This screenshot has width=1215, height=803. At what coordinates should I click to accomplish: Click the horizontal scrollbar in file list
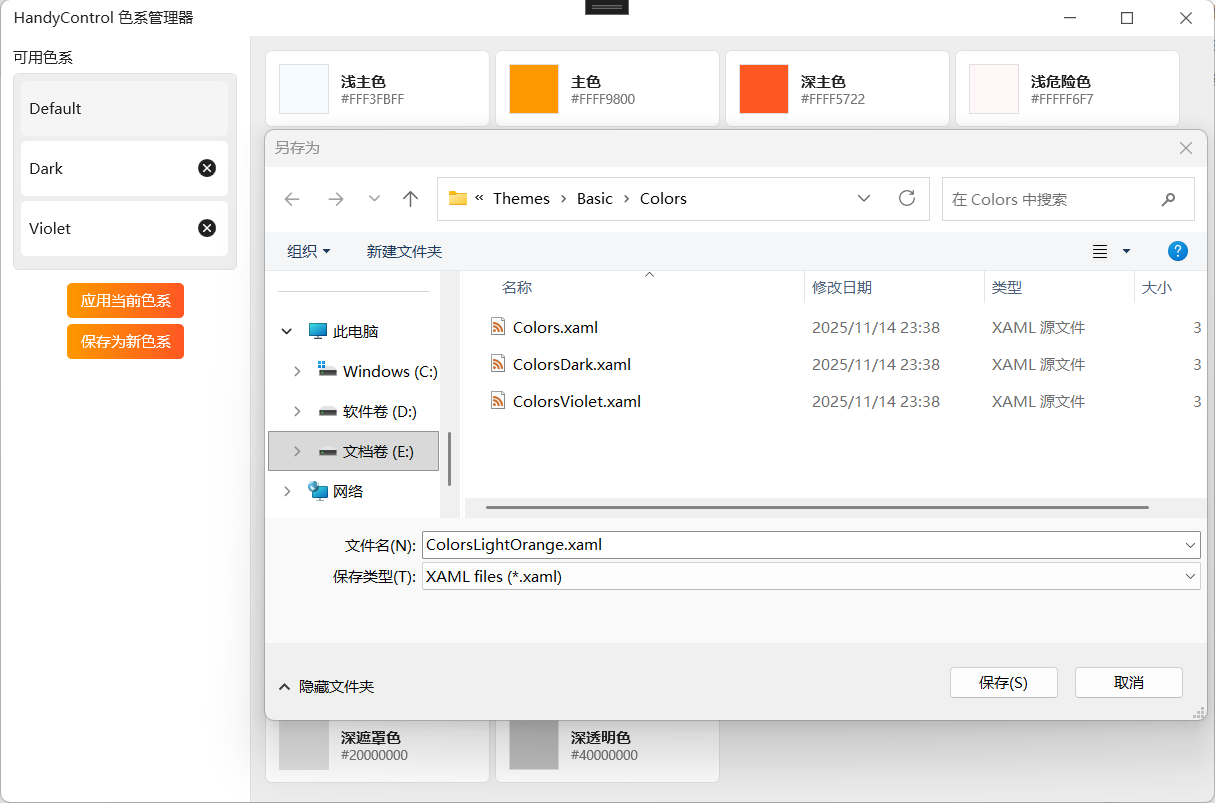click(816, 507)
